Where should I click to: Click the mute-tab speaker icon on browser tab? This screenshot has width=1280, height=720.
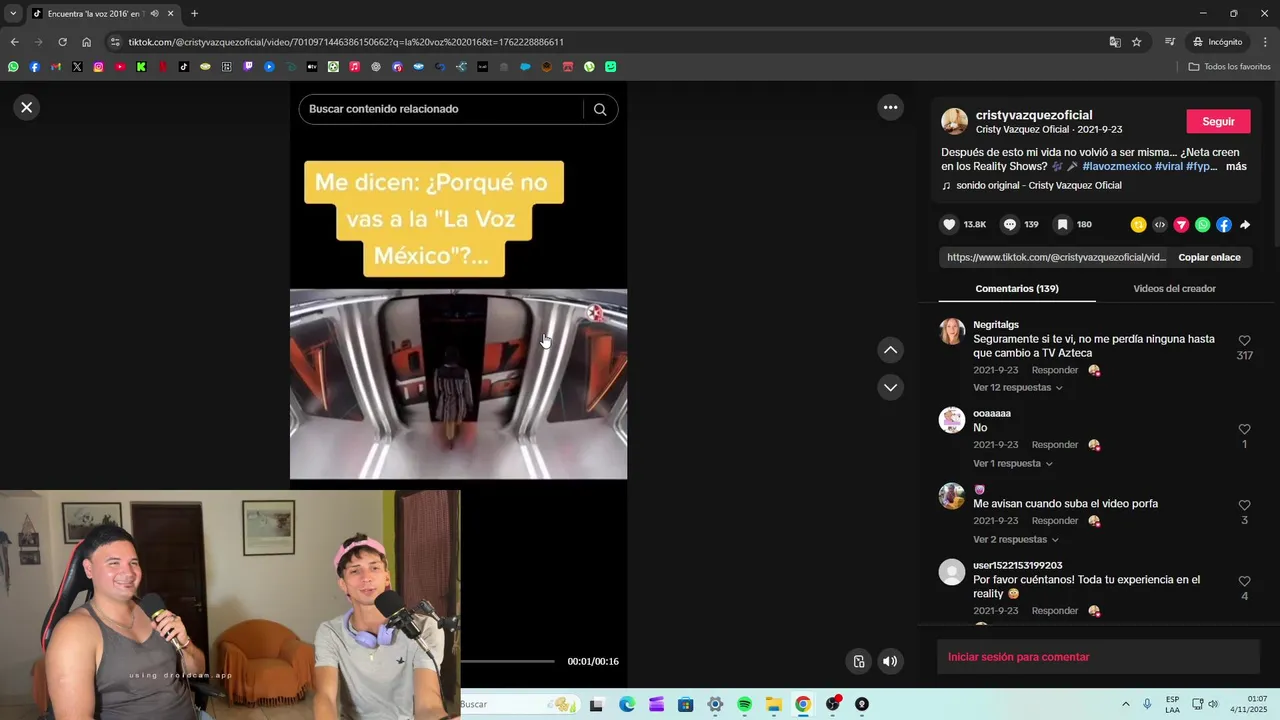tap(154, 14)
